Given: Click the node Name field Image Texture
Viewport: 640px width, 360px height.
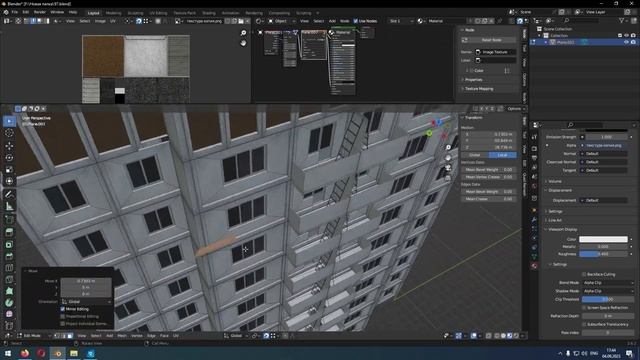Looking at the screenshot, I should [496, 52].
